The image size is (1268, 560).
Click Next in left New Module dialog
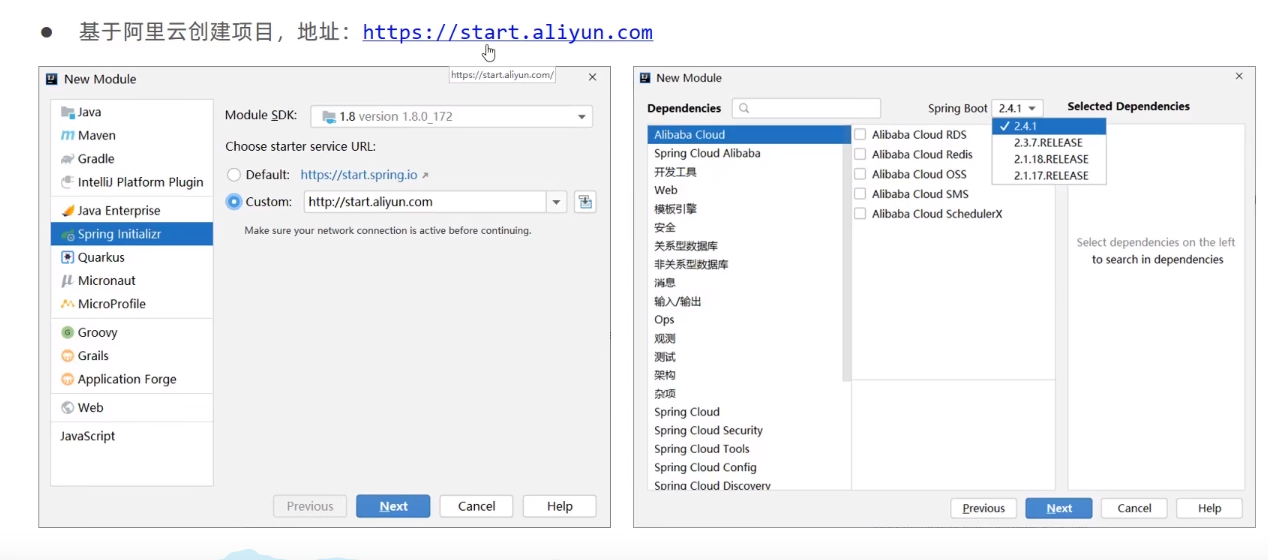click(x=393, y=506)
